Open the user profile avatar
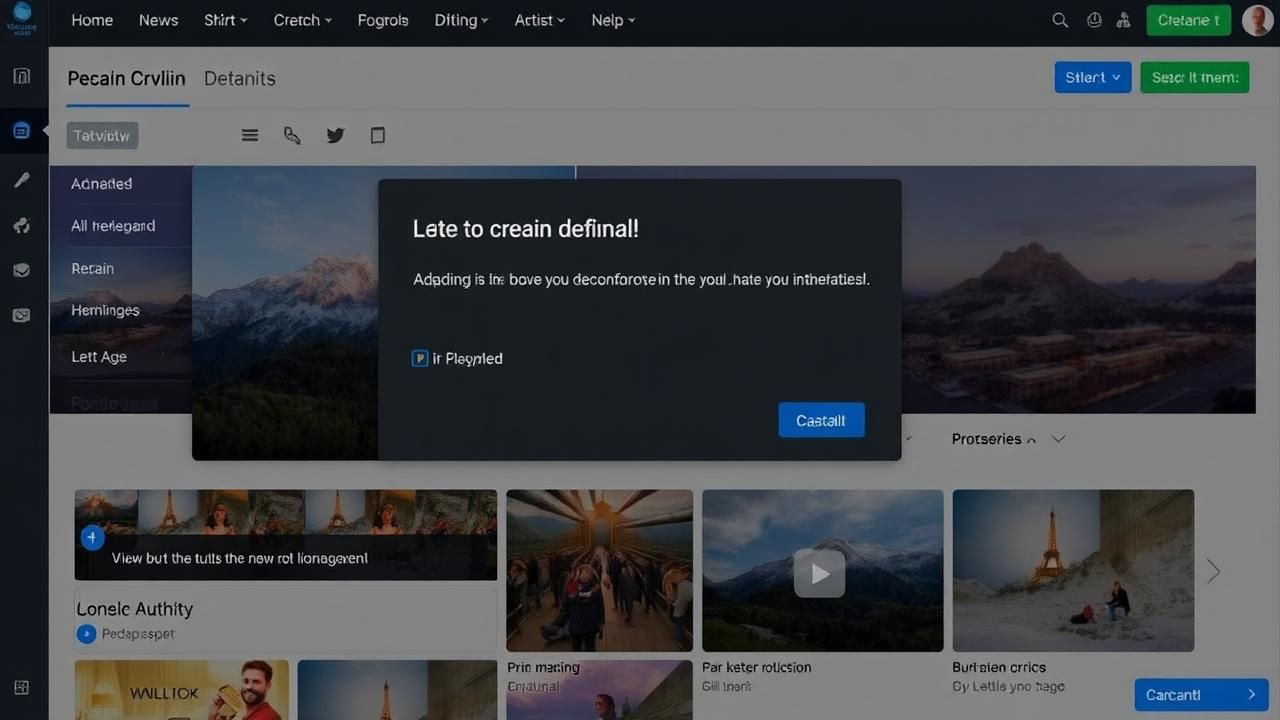1280x720 pixels. [1257, 20]
